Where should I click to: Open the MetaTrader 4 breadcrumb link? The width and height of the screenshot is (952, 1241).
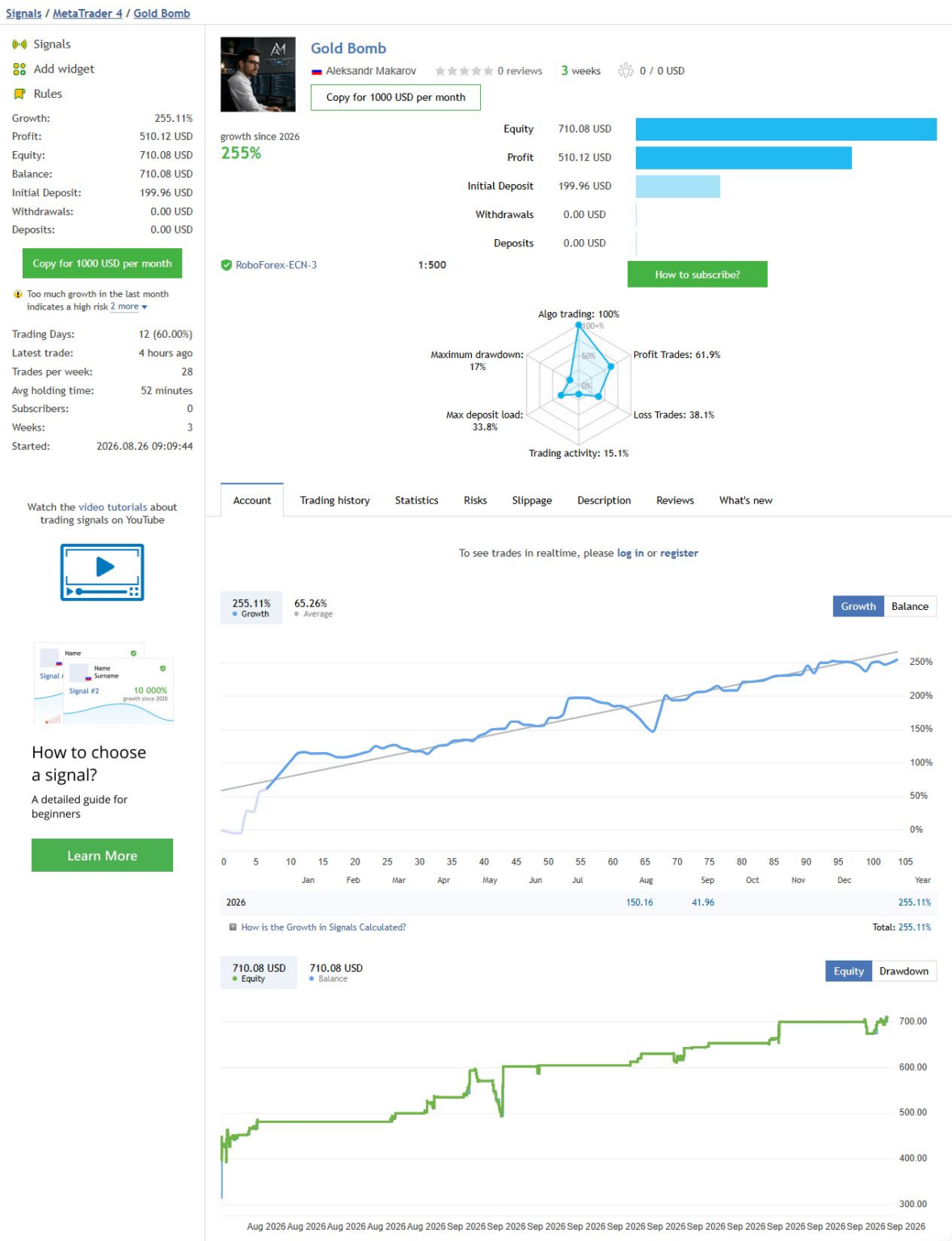(87, 14)
